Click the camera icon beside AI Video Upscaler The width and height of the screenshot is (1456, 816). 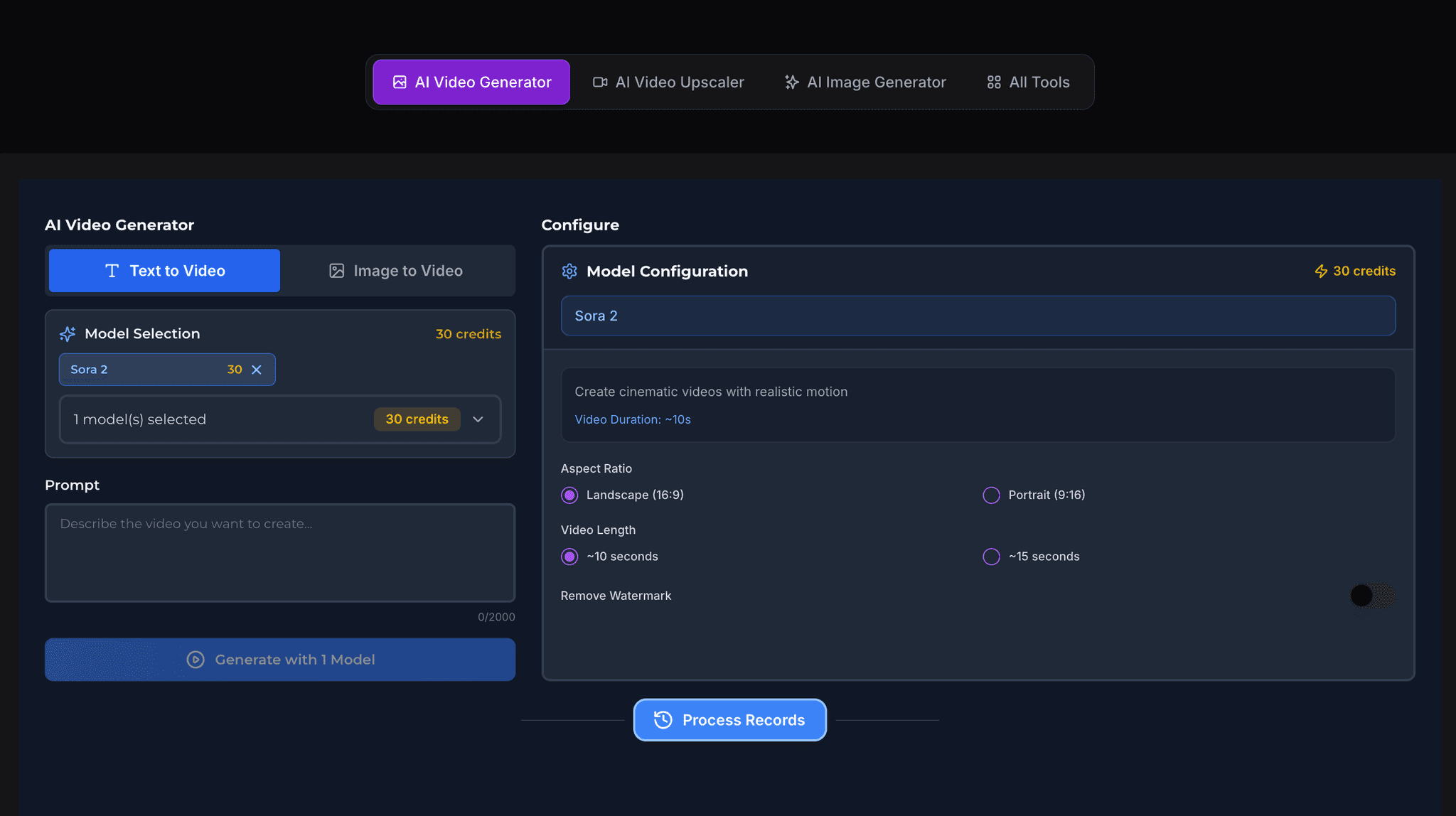pyautogui.click(x=600, y=82)
